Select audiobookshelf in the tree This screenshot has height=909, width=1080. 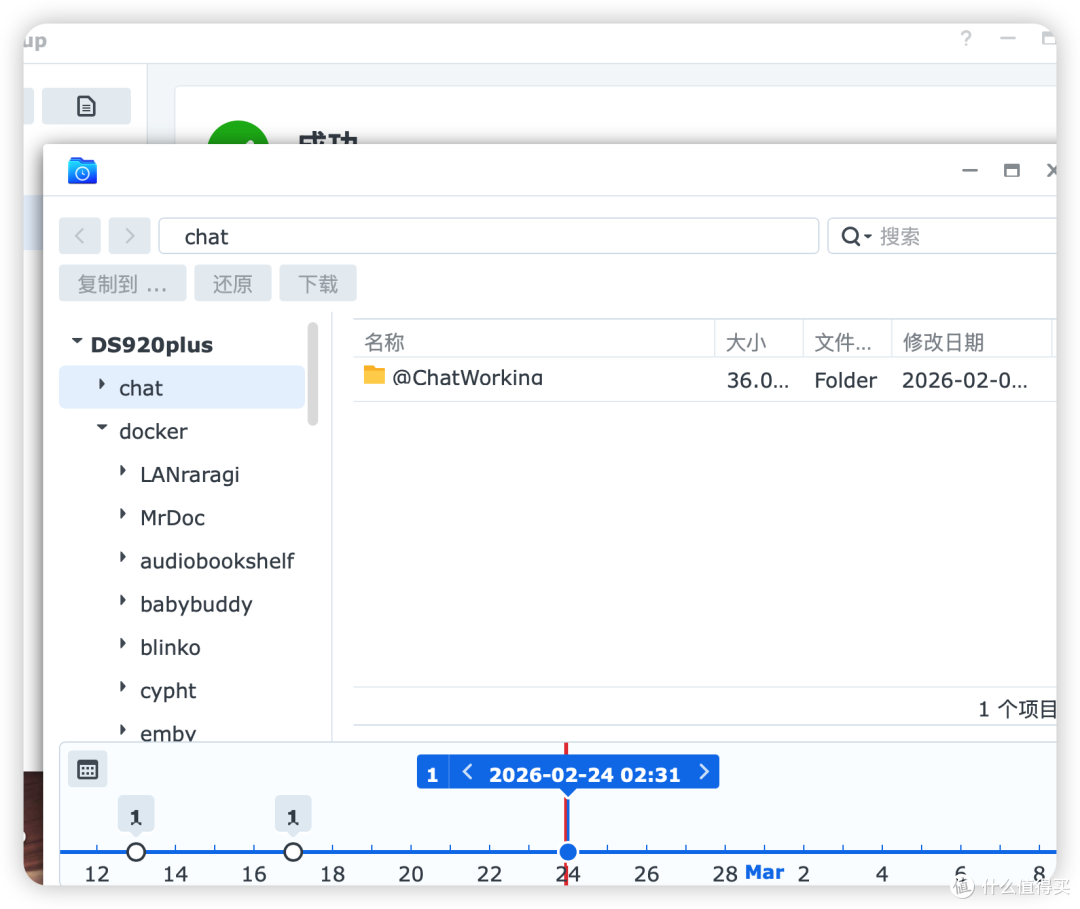[x=217, y=561]
